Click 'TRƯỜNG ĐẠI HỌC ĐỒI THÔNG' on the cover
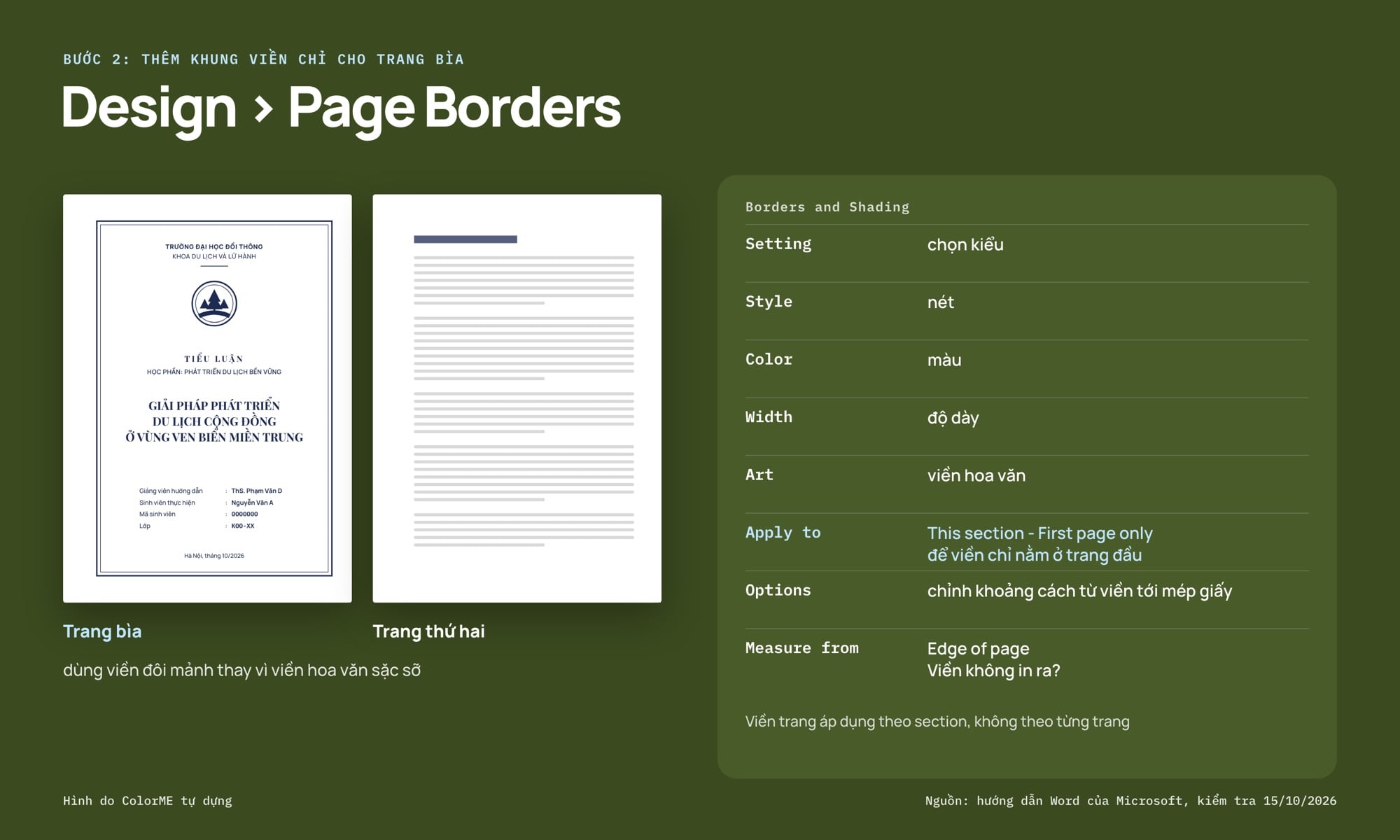The image size is (1400, 840). [214, 246]
